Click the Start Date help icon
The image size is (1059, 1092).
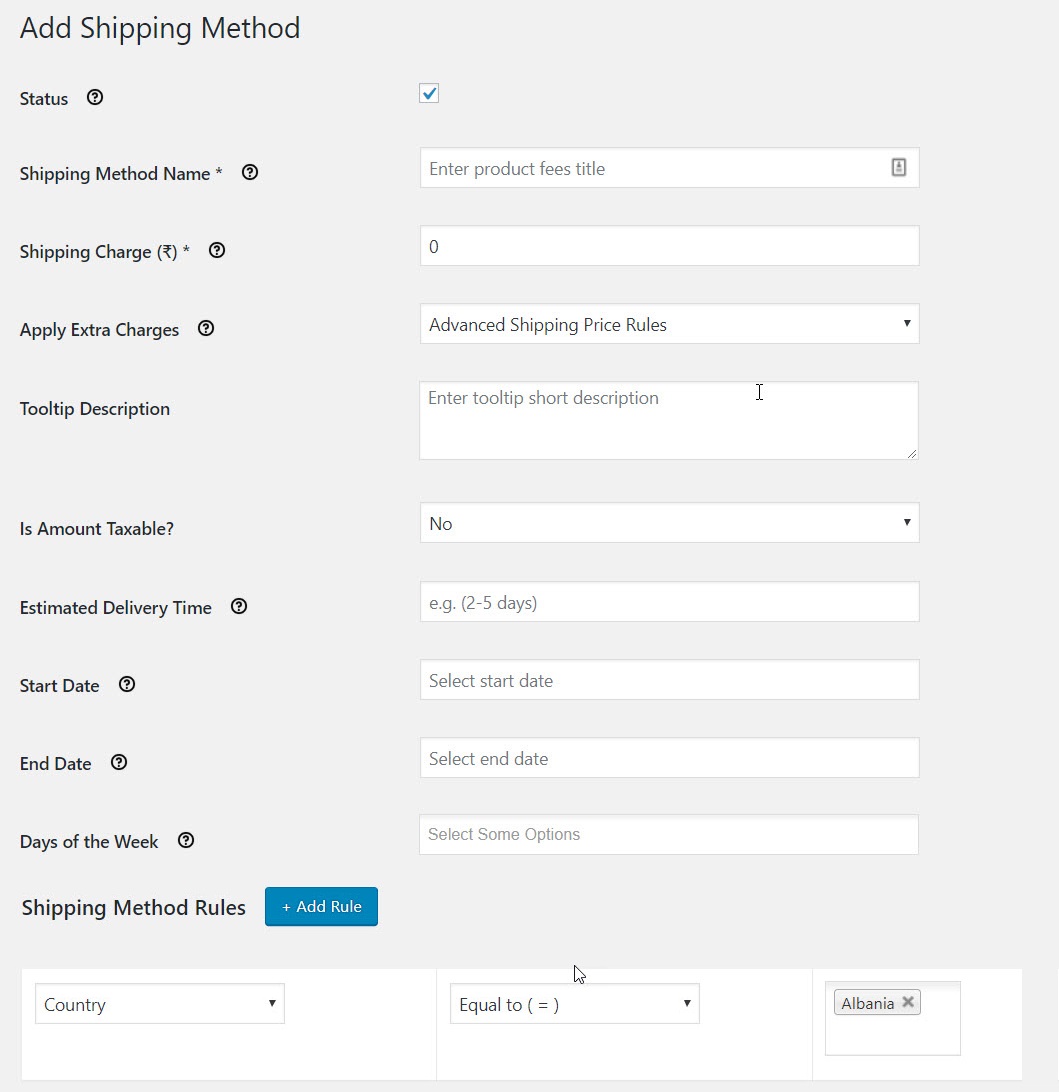[x=126, y=684]
